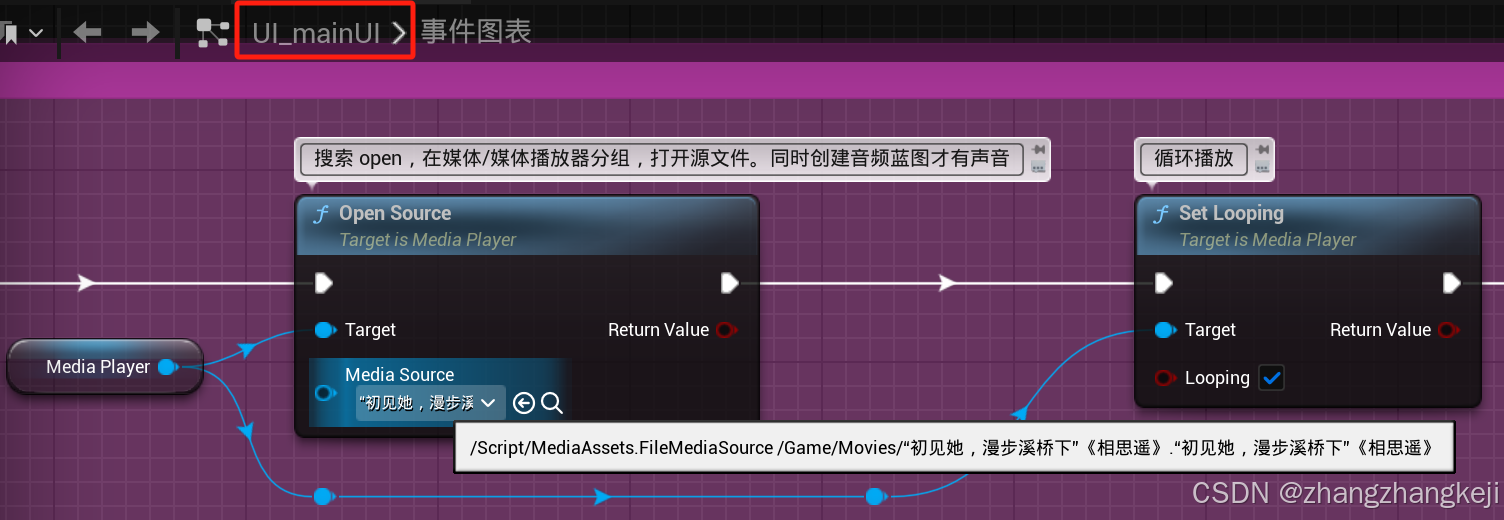Click Set Looping Target pin
Viewport: 1504px width, 520px height.
pos(1165,330)
